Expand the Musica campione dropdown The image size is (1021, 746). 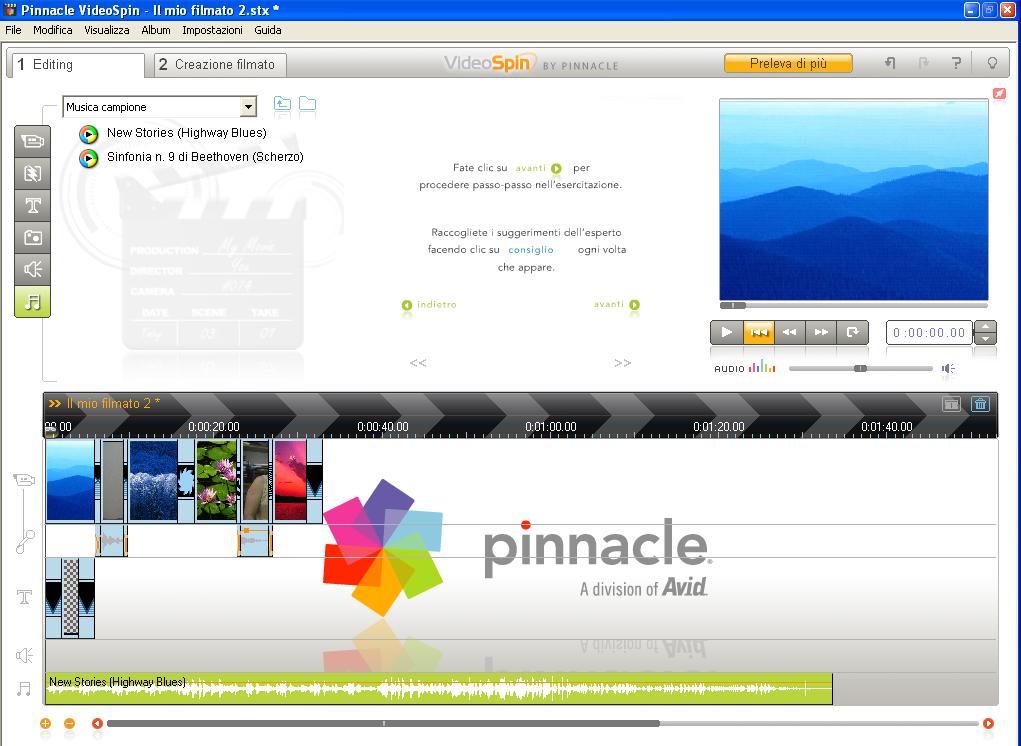point(248,107)
